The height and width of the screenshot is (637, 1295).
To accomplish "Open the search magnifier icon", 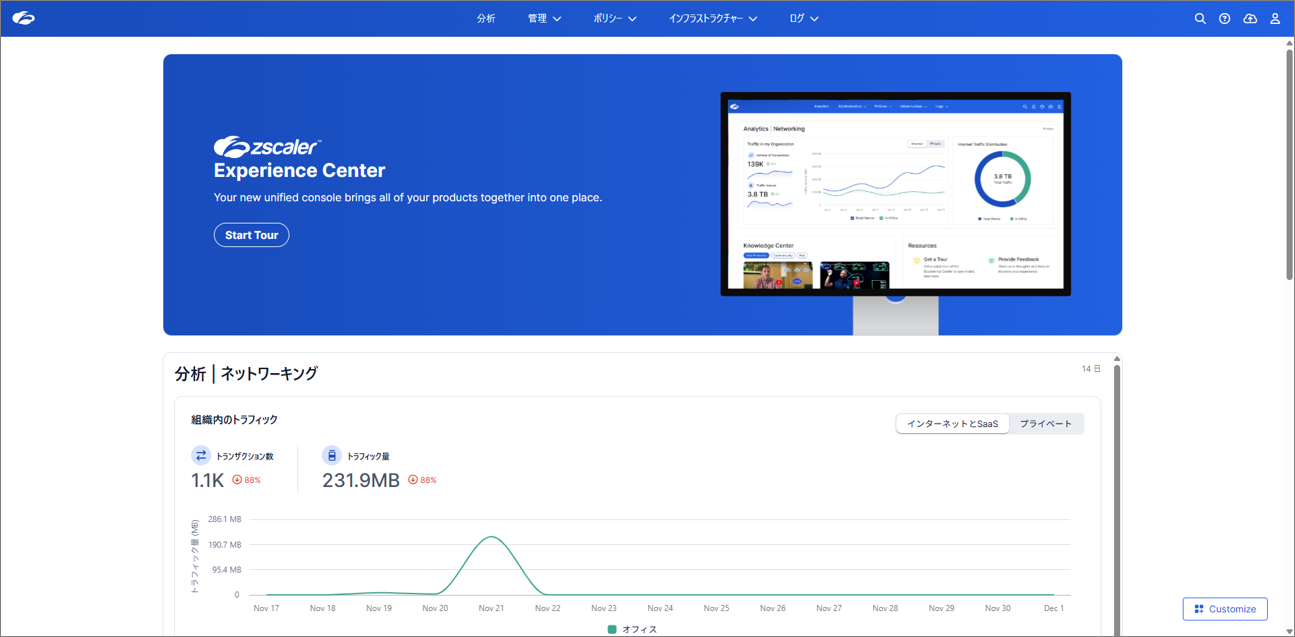I will pos(1200,19).
